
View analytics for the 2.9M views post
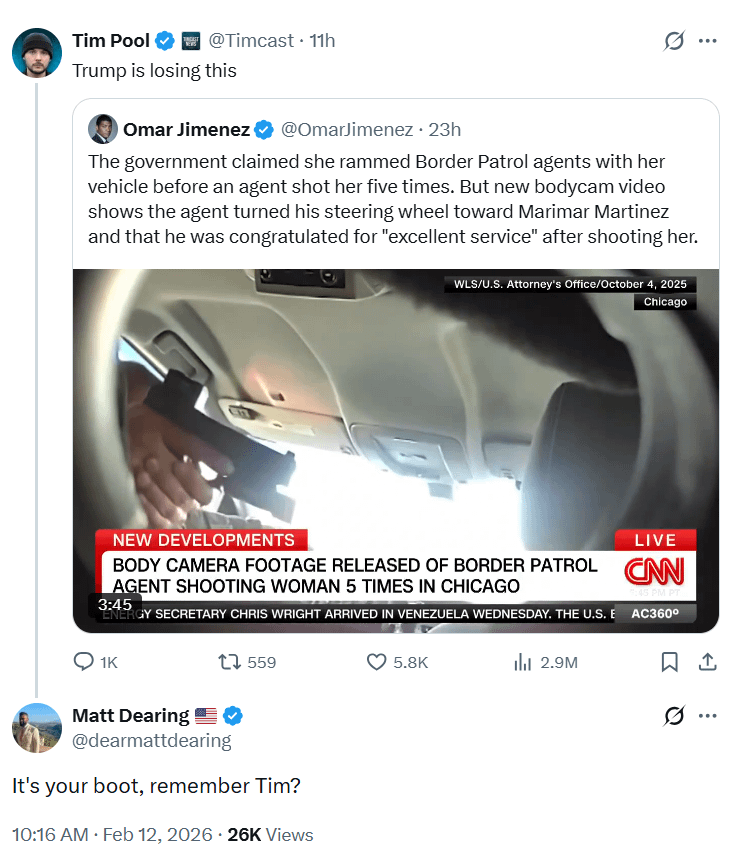click(x=523, y=662)
